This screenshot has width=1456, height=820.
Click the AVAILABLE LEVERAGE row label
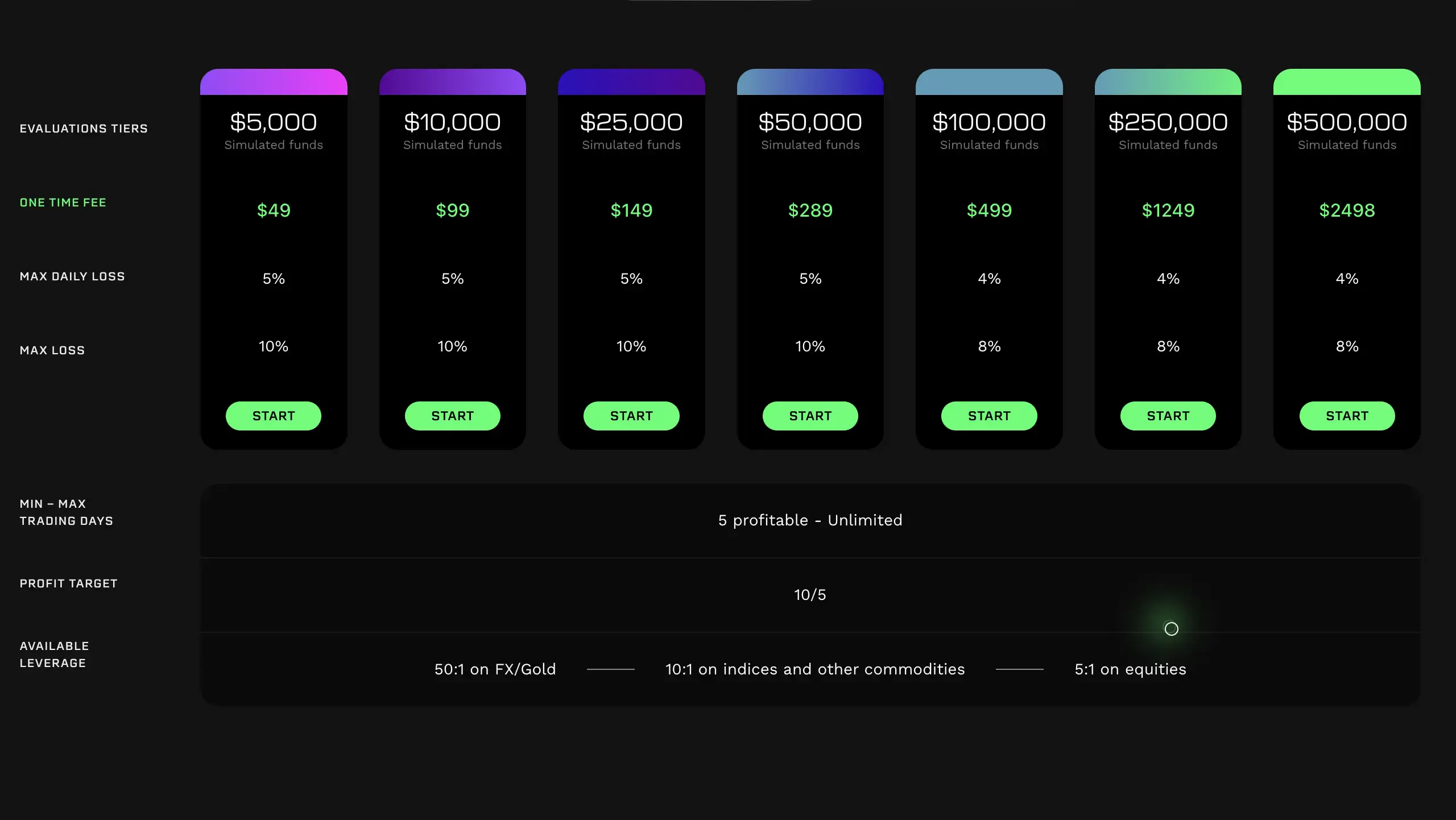point(54,654)
